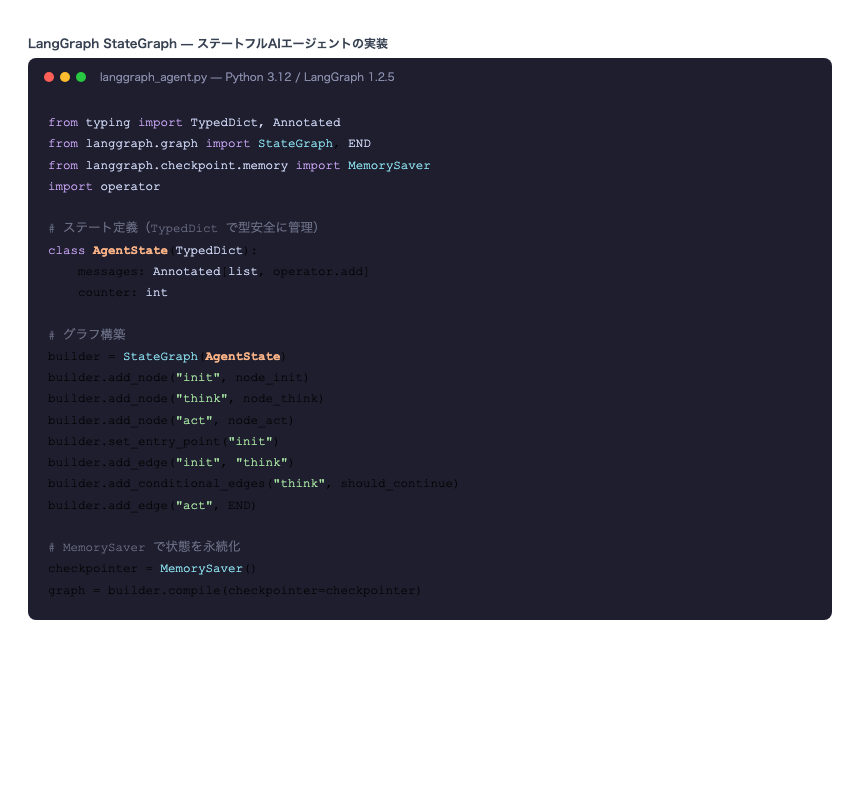
Task: Click the line "counter: int"
Action: [123, 293]
